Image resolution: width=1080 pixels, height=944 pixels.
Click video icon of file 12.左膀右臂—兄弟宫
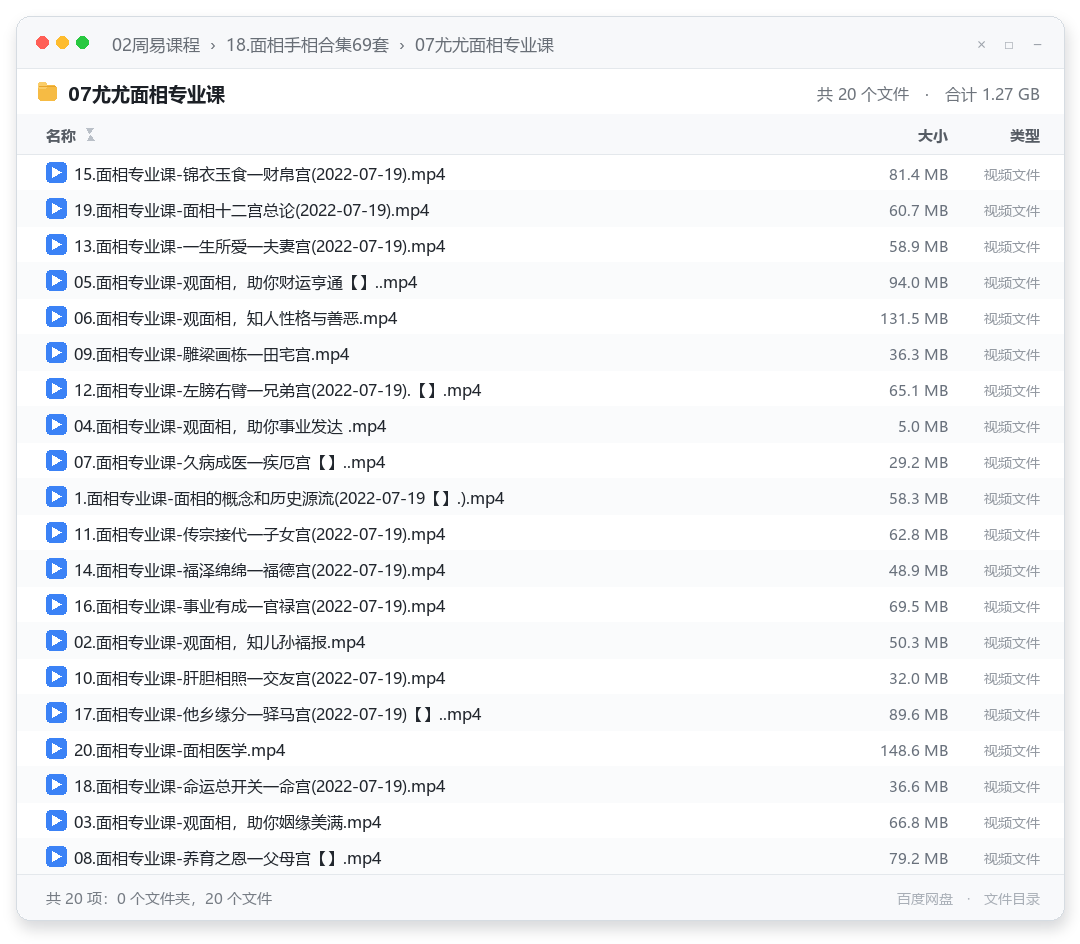point(56,388)
